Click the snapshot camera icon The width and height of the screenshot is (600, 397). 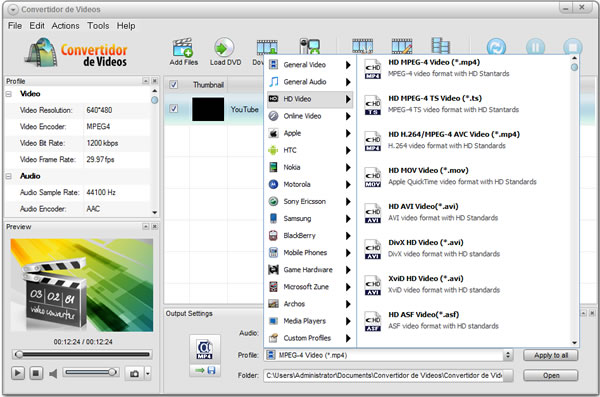(134, 373)
